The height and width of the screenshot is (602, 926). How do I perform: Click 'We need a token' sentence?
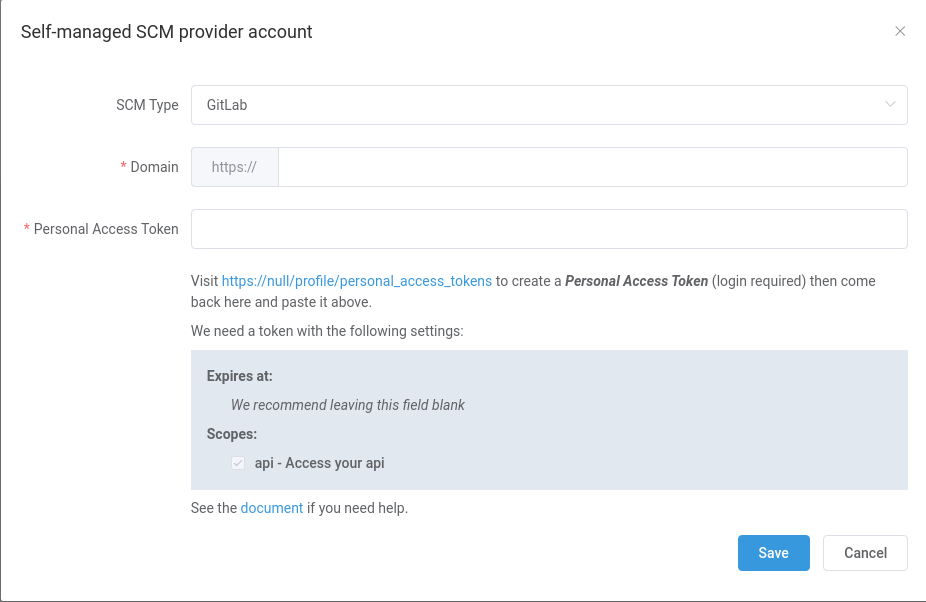(327, 331)
